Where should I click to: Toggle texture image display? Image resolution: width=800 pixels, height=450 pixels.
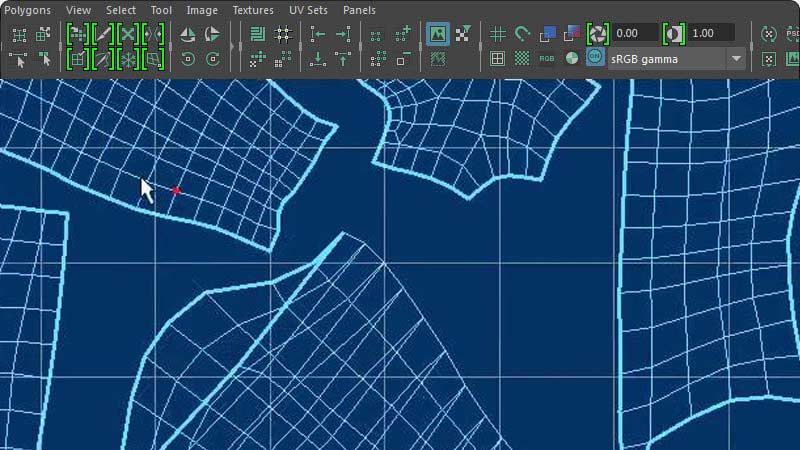pyautogui.click(x=438, y=34)
